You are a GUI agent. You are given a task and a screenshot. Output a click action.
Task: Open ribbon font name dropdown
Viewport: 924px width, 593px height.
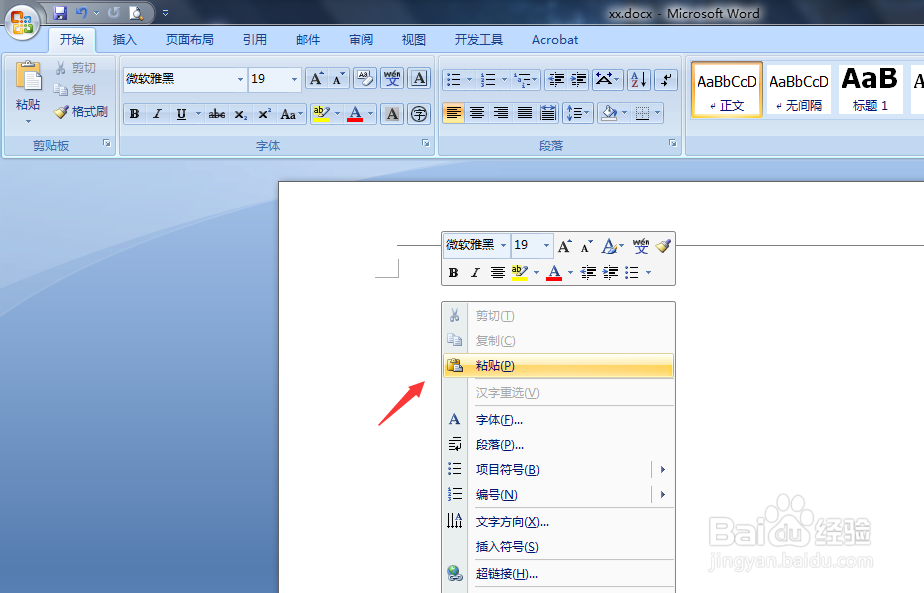tap(240, 79)
